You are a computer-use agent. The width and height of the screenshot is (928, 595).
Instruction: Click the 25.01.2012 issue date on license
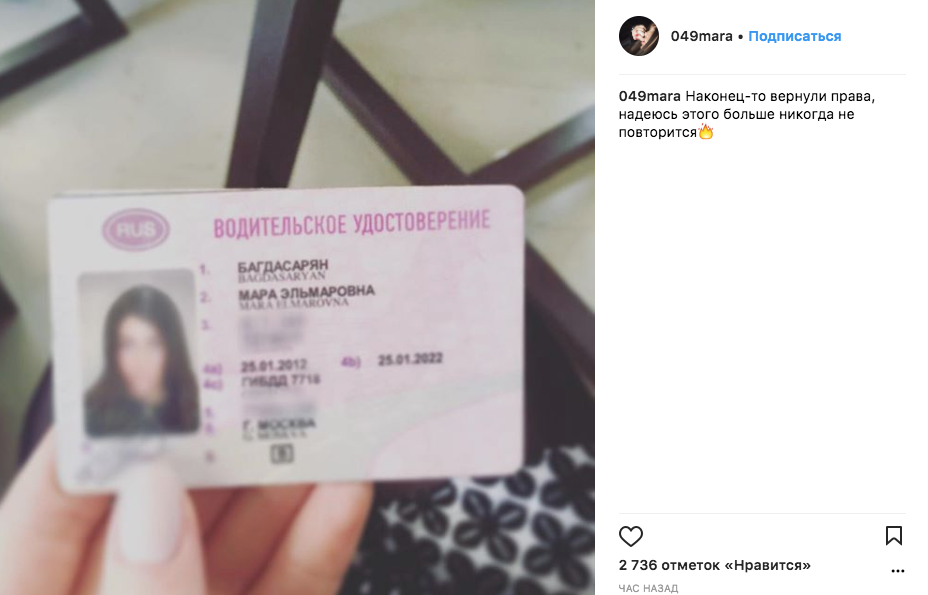pyautogui.click(x=273, y=365)
